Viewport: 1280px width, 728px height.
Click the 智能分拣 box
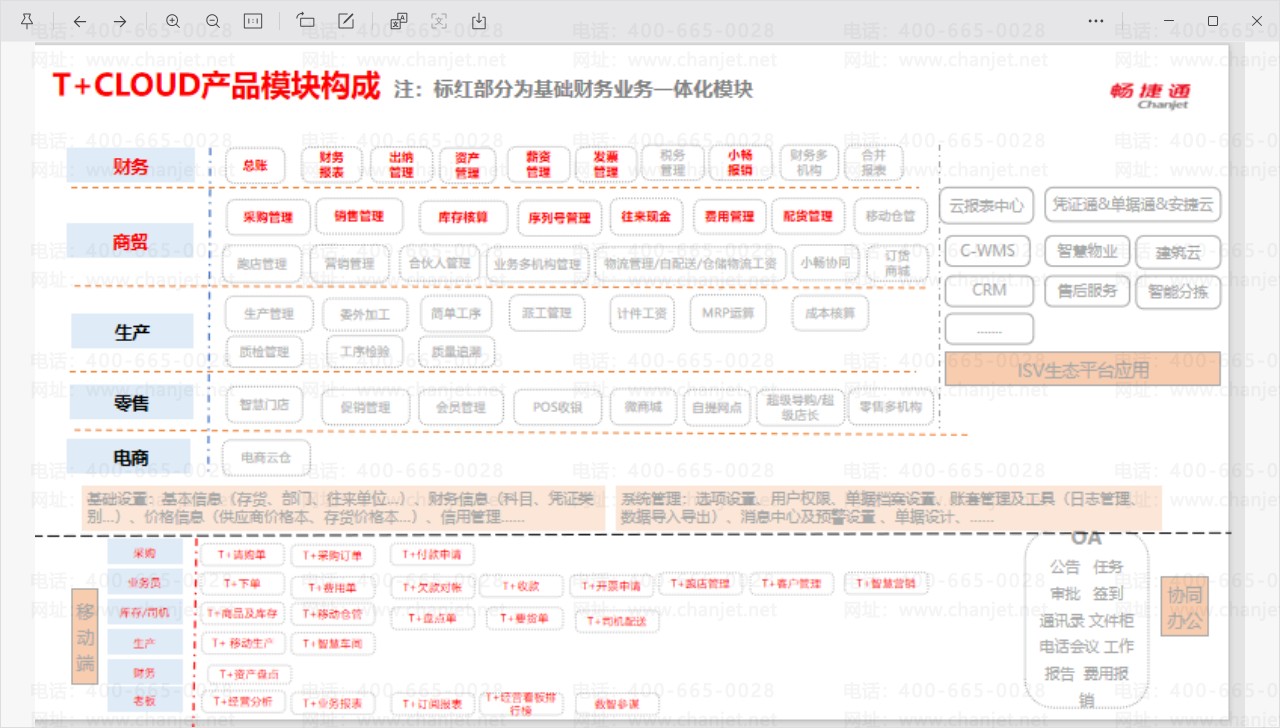(x=1178, y=292)
